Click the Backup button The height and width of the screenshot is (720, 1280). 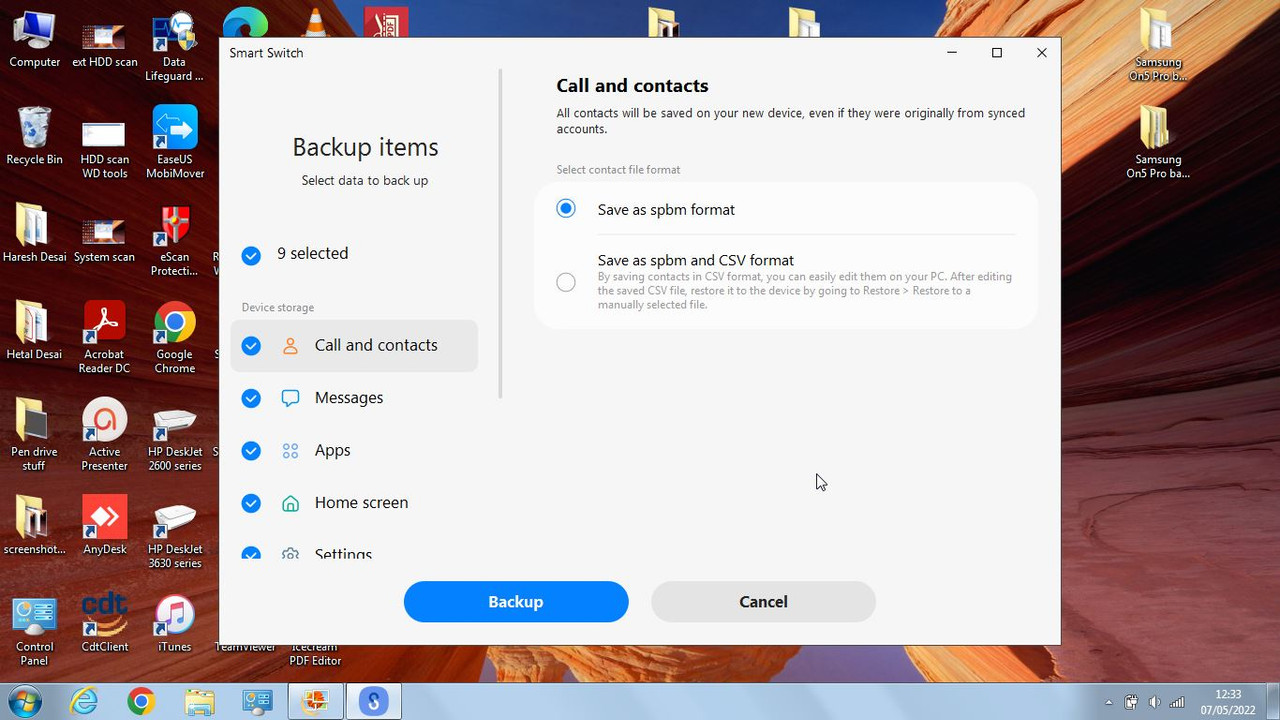tap(516, 602)
